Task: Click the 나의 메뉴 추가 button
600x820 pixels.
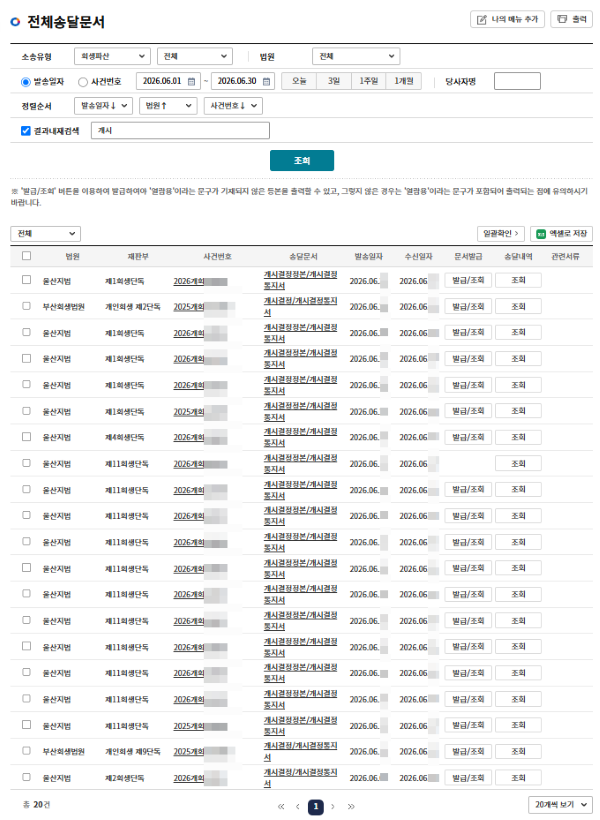Action: coord(507,19)
